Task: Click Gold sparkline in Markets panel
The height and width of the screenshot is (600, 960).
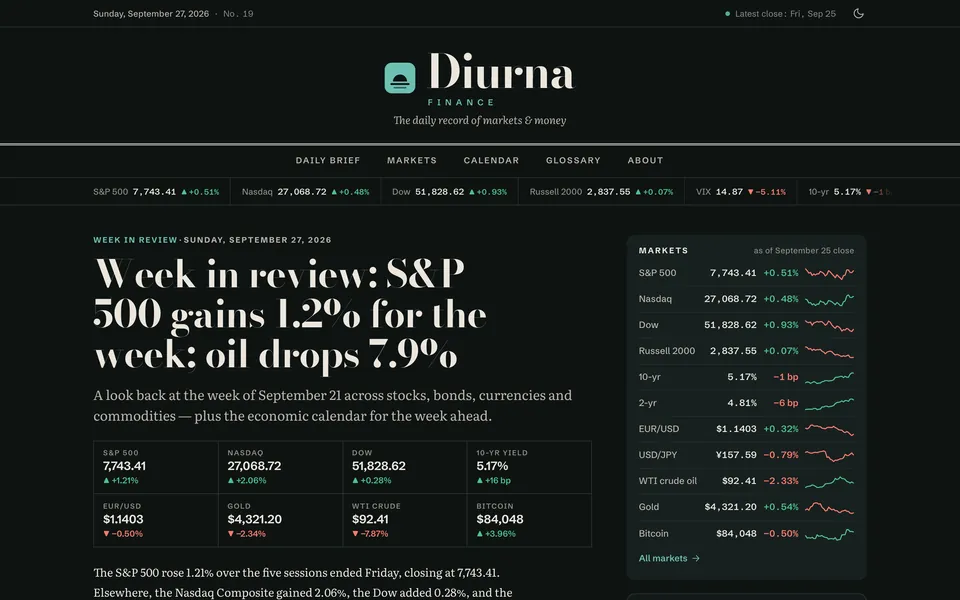Action: (x=830, y=508)
